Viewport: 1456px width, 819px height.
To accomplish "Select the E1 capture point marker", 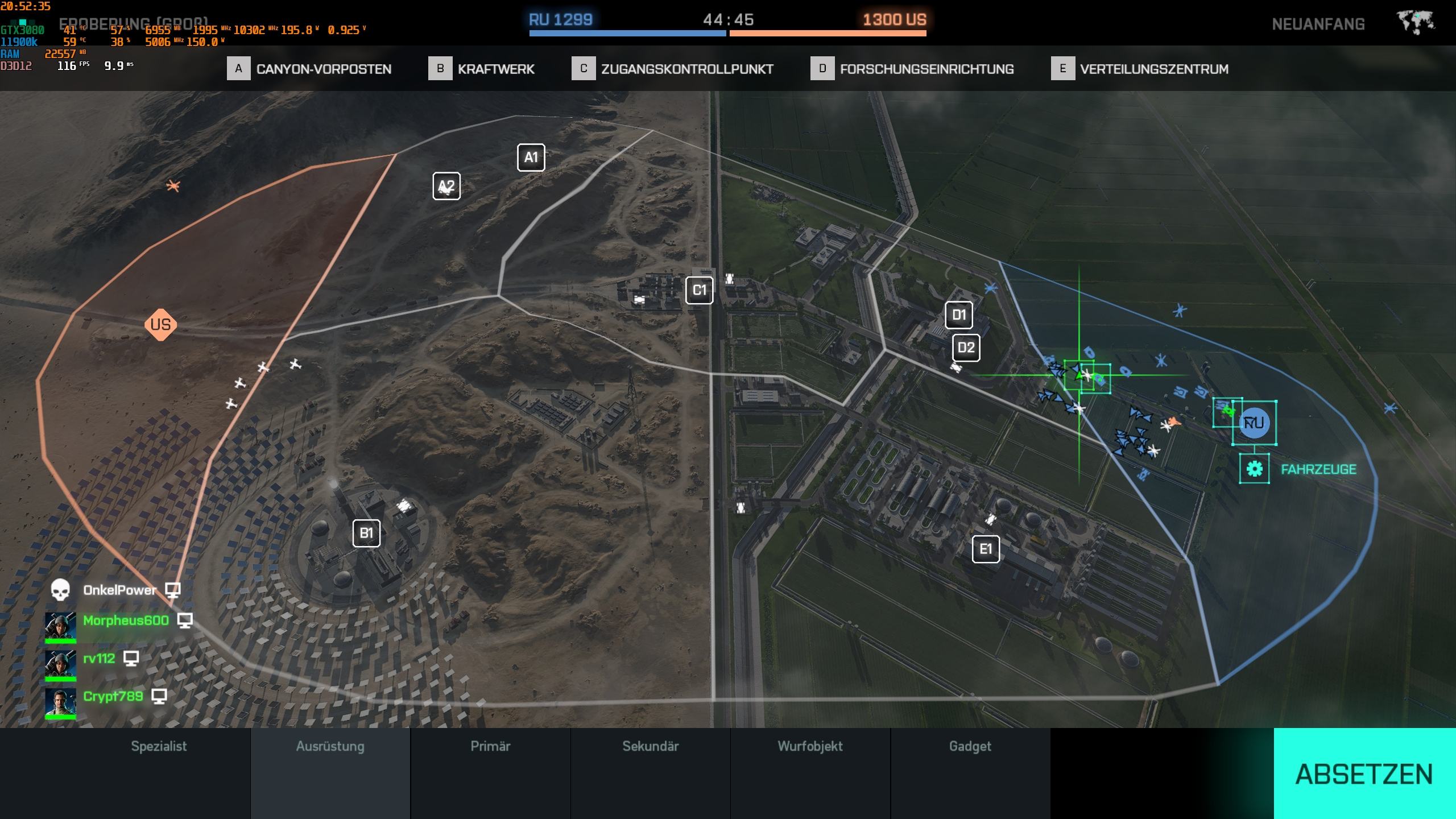I will tap(986, 549).
